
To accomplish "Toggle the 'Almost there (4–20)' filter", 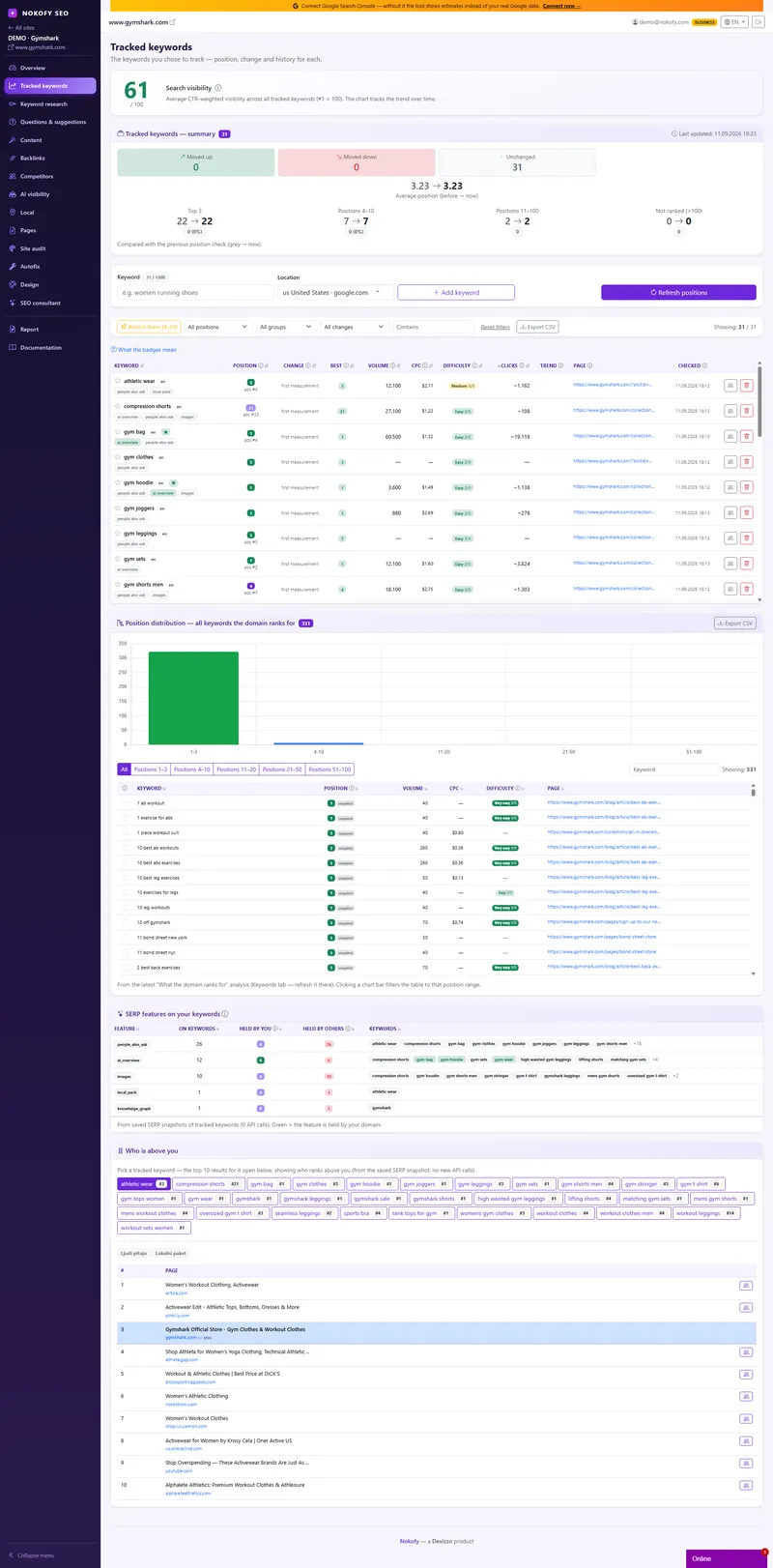I will click(148, 327).
